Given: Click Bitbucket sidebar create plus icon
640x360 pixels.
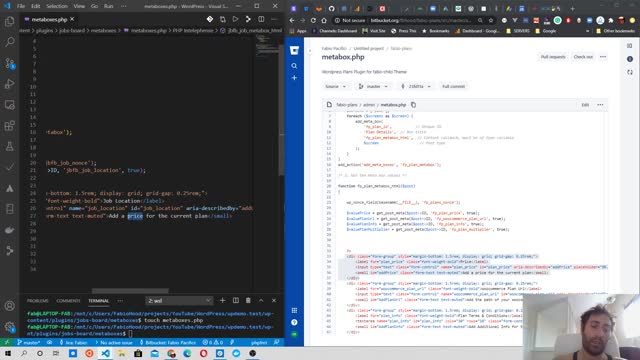Looking at the screenshot, I should [294, 78].
